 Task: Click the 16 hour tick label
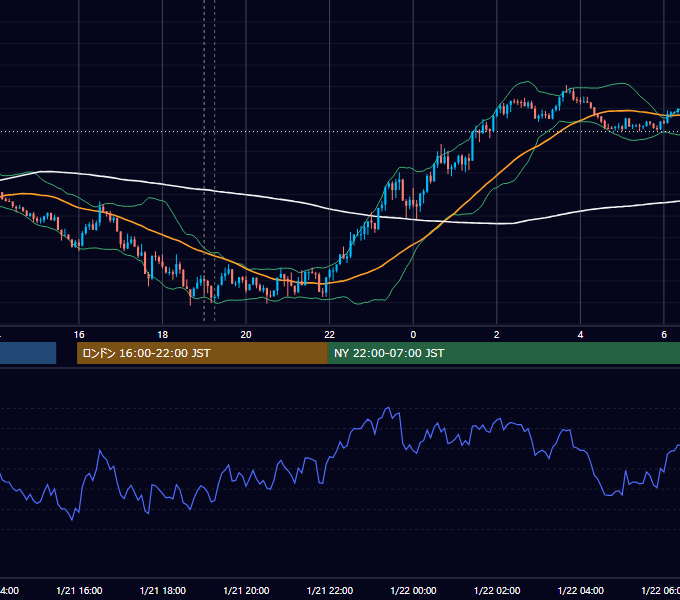tap(79, 335)
